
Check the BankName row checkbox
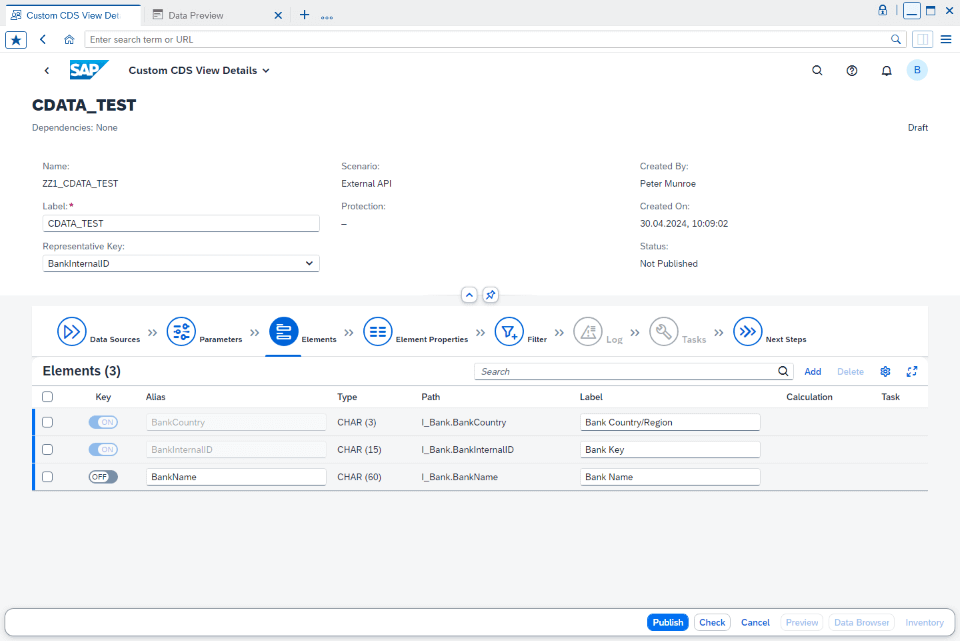pyautogui.click(x=45, y=477)
